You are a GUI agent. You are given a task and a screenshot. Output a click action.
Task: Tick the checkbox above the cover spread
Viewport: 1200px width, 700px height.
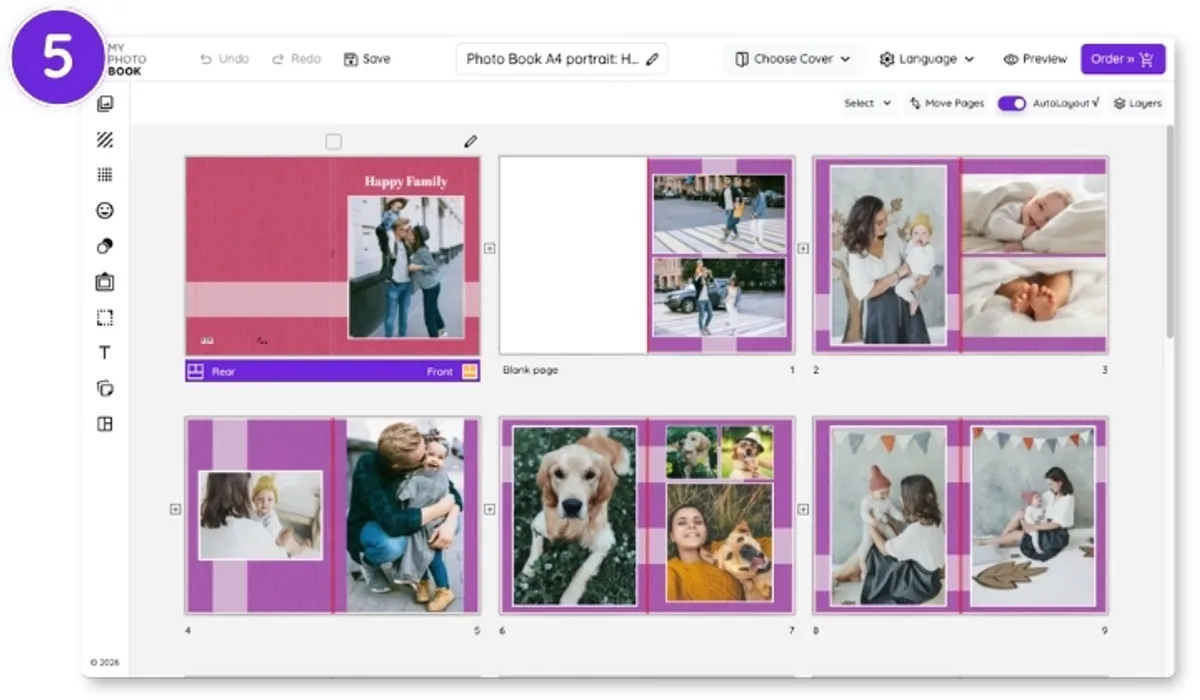click(x=334, y=142)
